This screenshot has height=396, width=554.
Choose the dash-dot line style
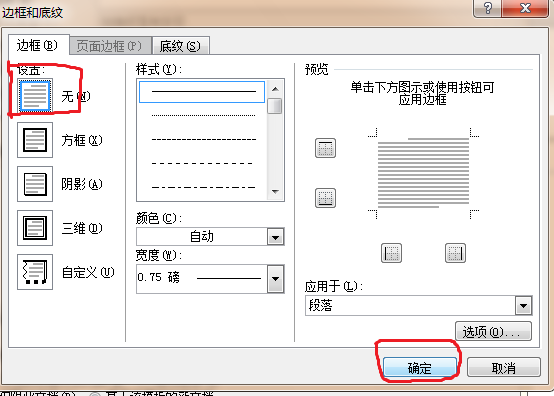[203, 187]
